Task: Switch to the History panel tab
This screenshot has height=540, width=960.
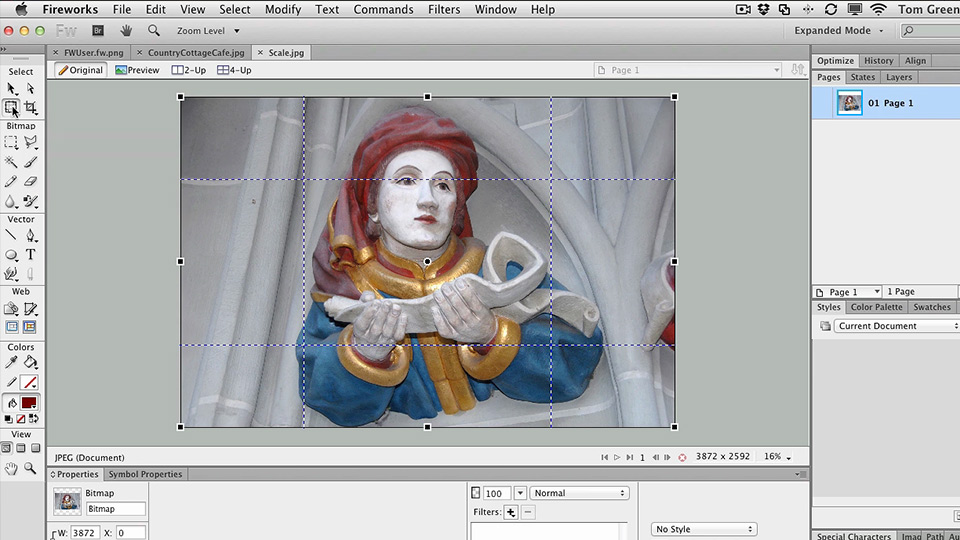Action: click(879, 61)
